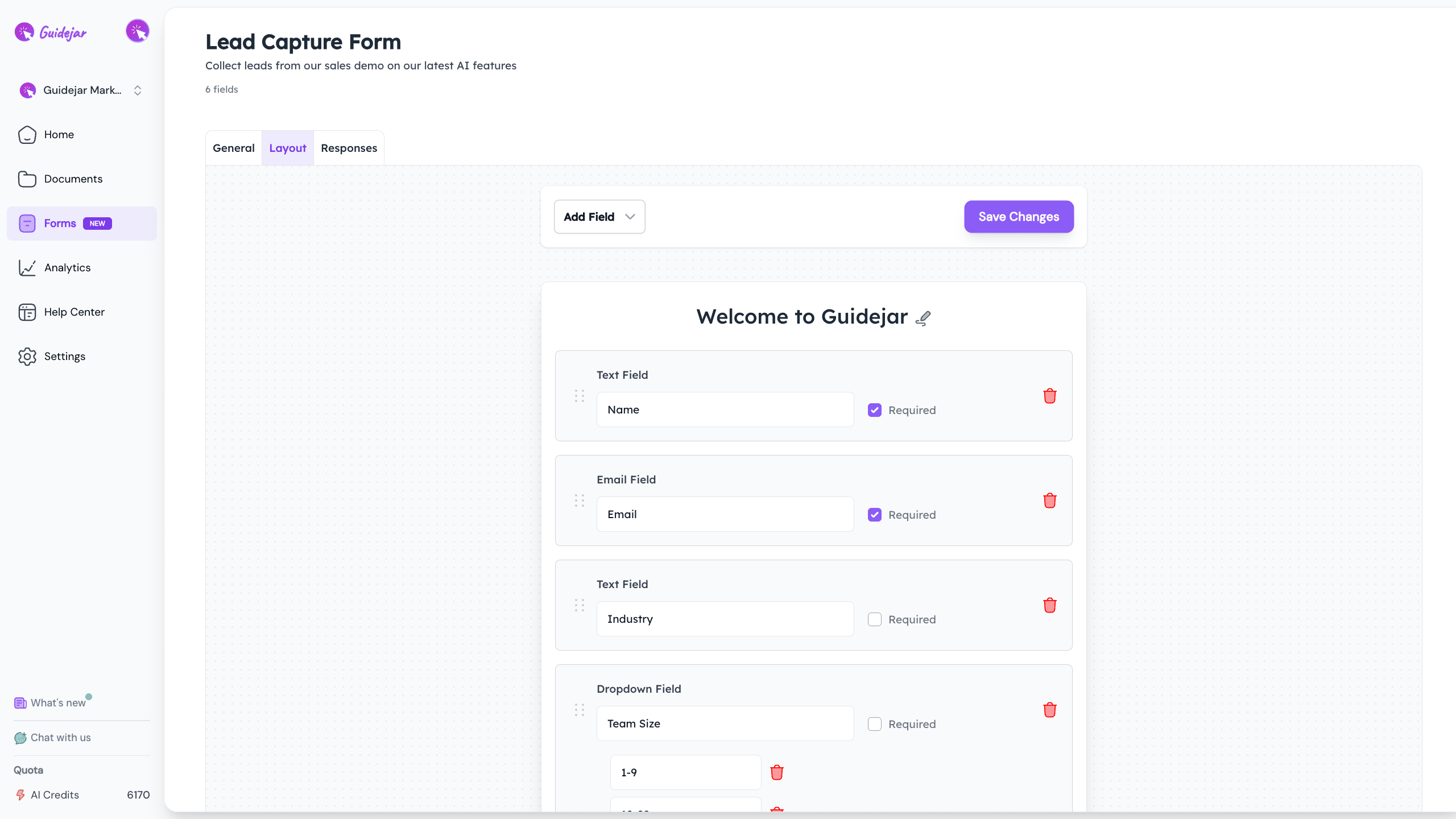Open the What's new link
Viewport: 1456px width, 819px height.
(x=57, y=703)
